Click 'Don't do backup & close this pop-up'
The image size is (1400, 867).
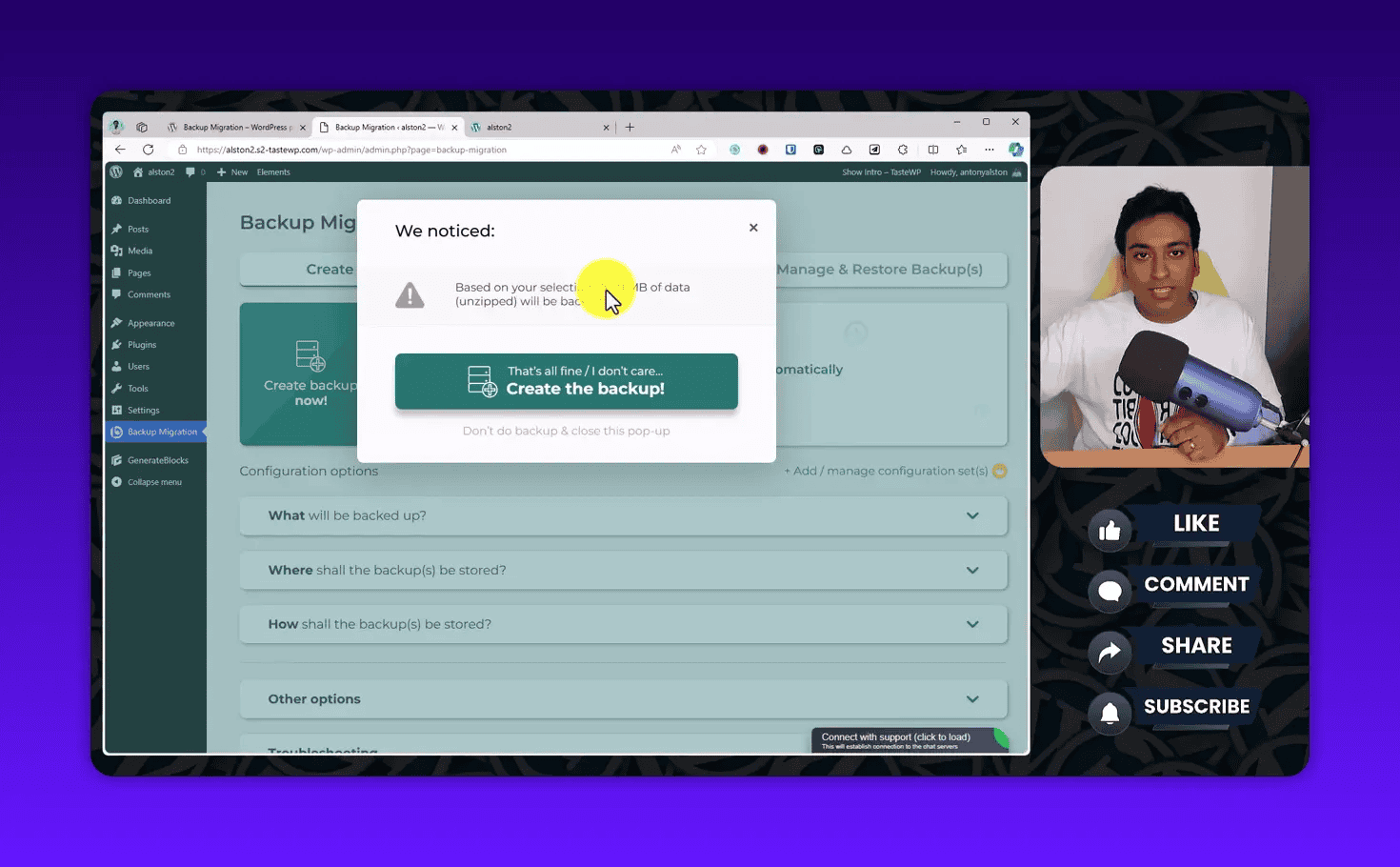coord(566,431)
